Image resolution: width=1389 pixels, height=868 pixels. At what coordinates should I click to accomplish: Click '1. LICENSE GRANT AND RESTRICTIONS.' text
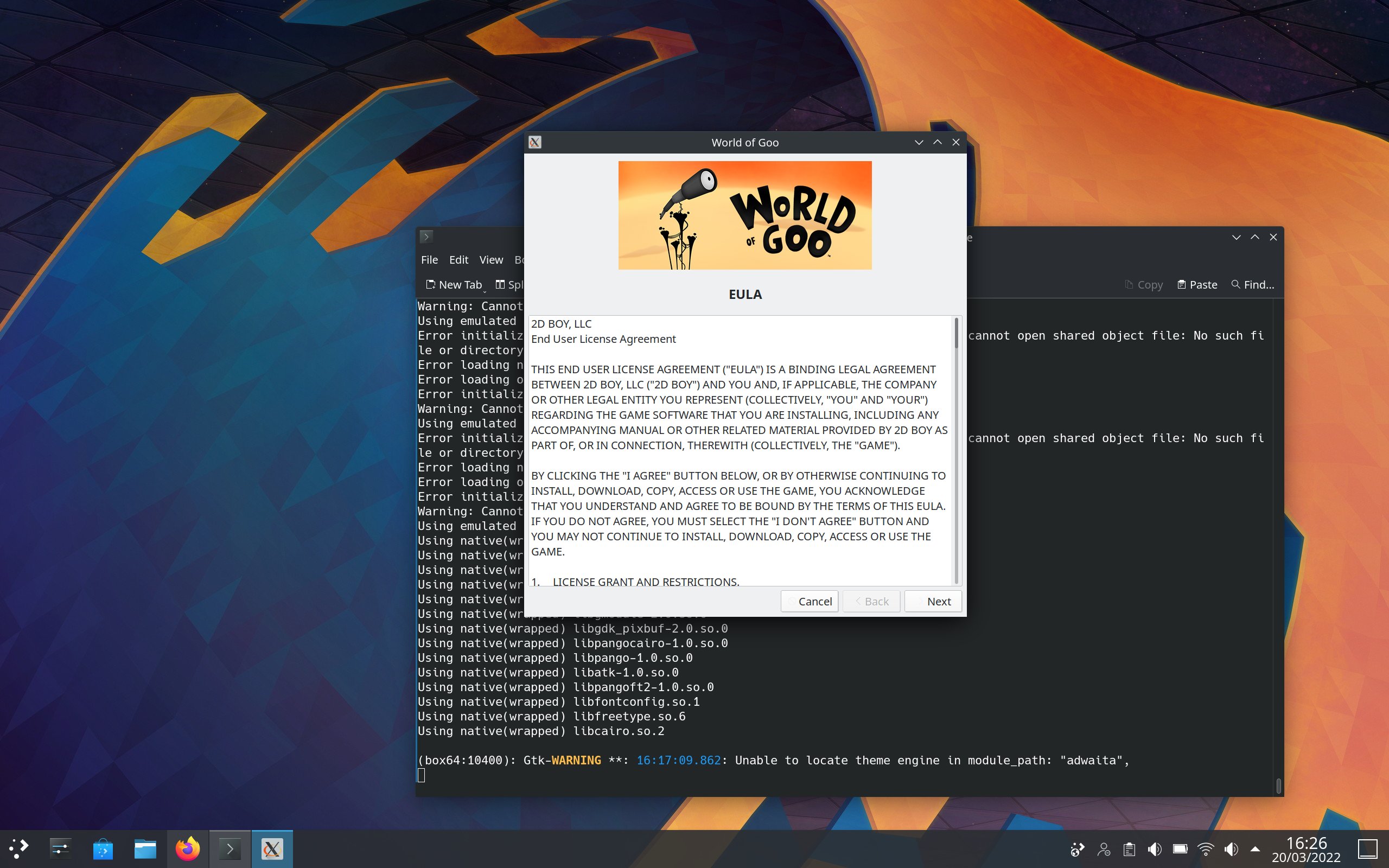[635, 581]
